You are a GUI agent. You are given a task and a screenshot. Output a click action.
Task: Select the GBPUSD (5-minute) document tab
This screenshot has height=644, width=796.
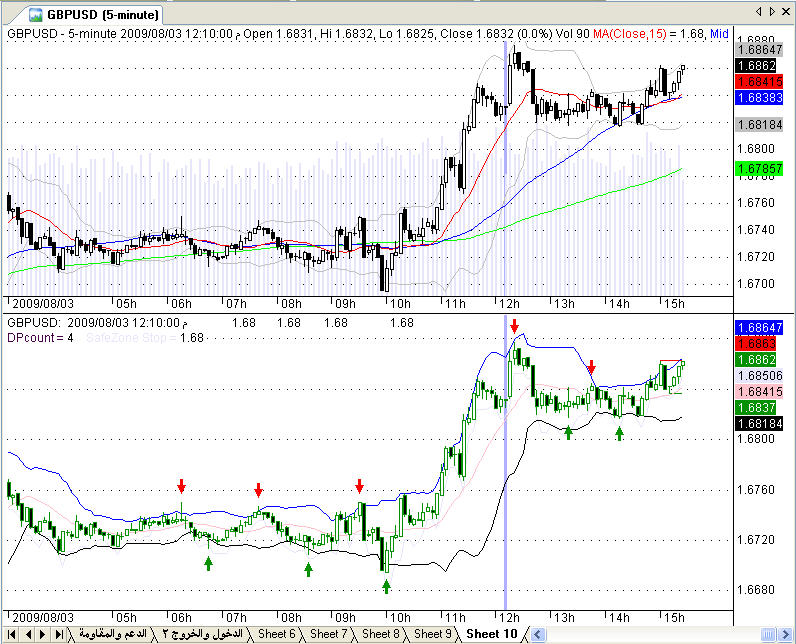coord(88,14)
